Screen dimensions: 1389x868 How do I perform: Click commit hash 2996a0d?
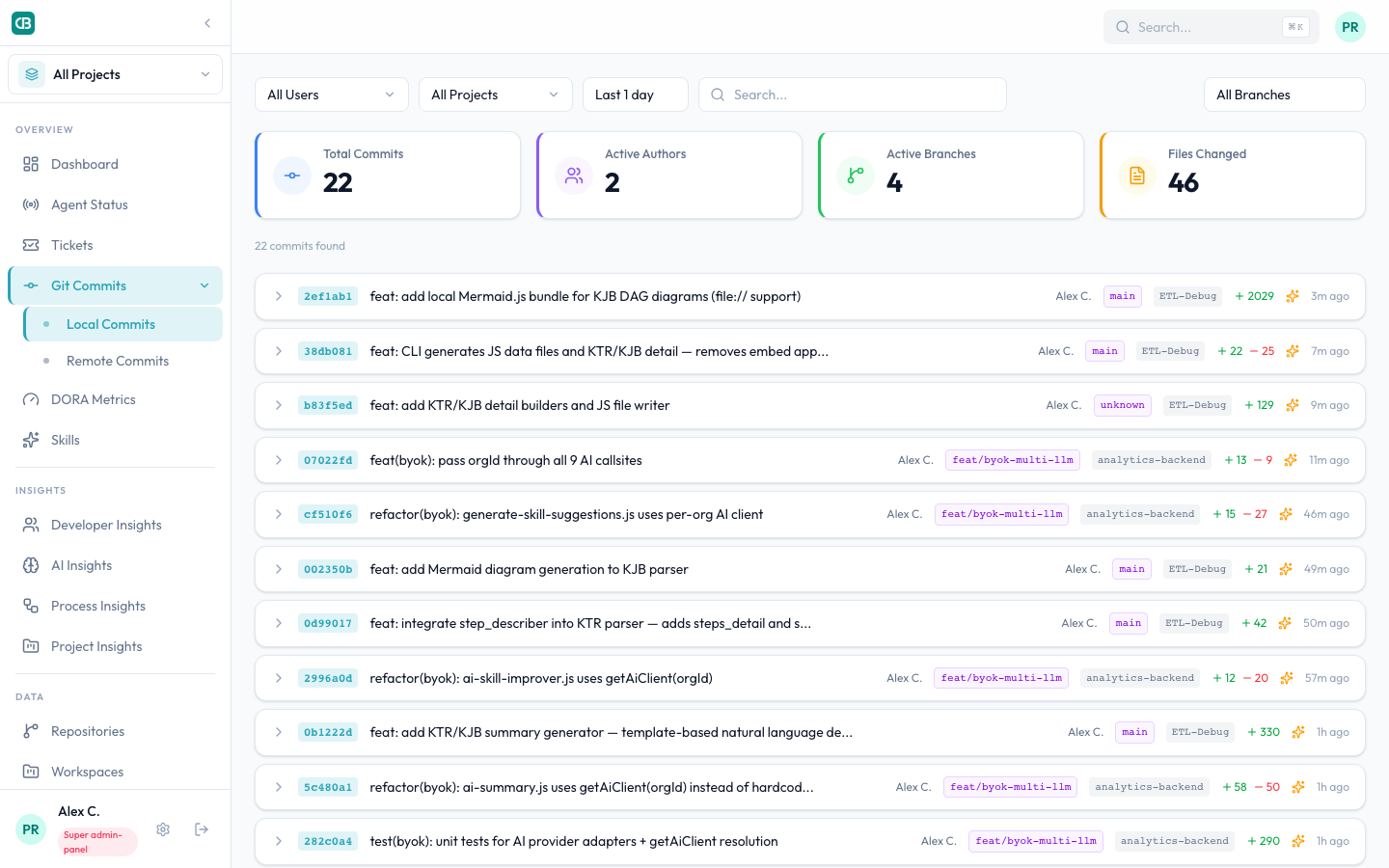click(328, 678)
